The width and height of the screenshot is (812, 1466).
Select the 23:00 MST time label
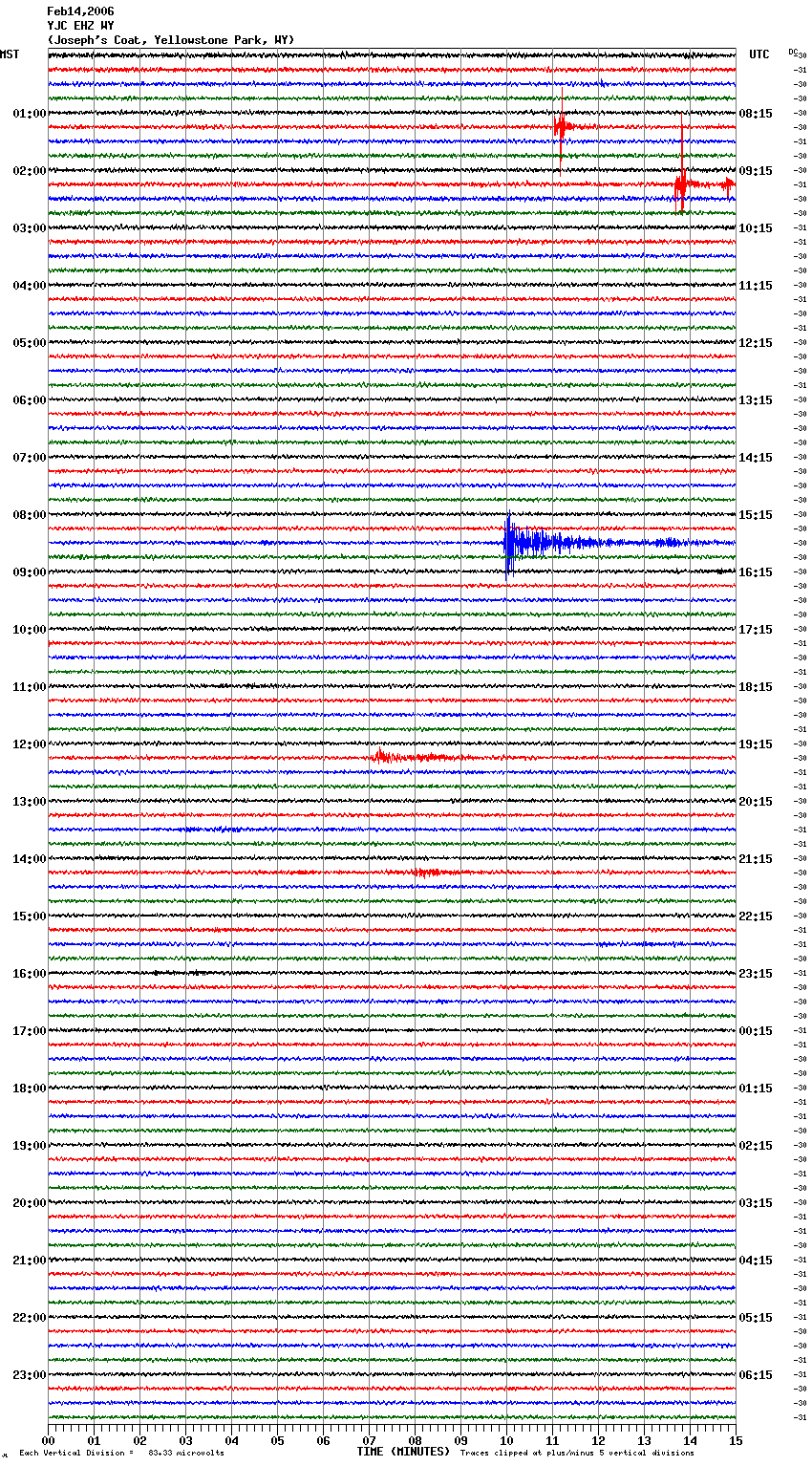(x=30, y=1375)
